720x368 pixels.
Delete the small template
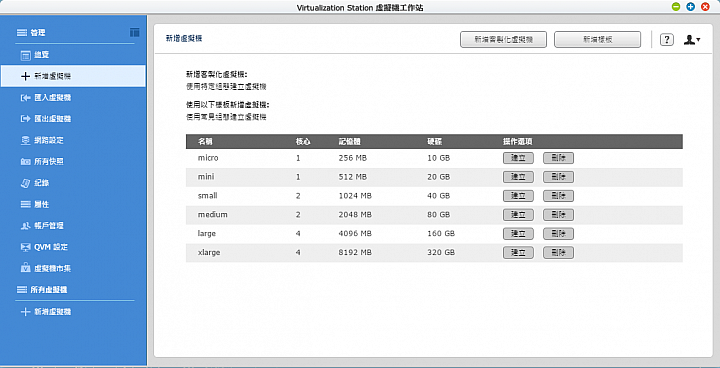558,196
